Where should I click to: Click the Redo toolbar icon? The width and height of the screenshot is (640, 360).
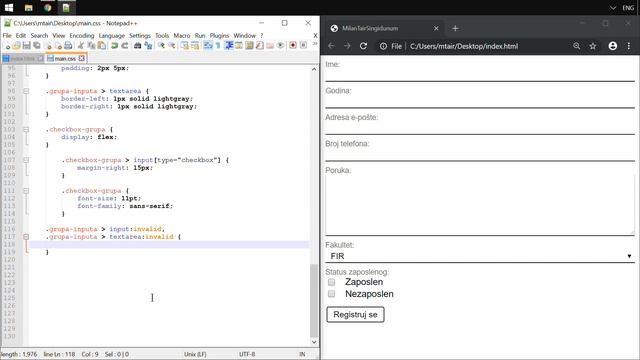(124, 45)
